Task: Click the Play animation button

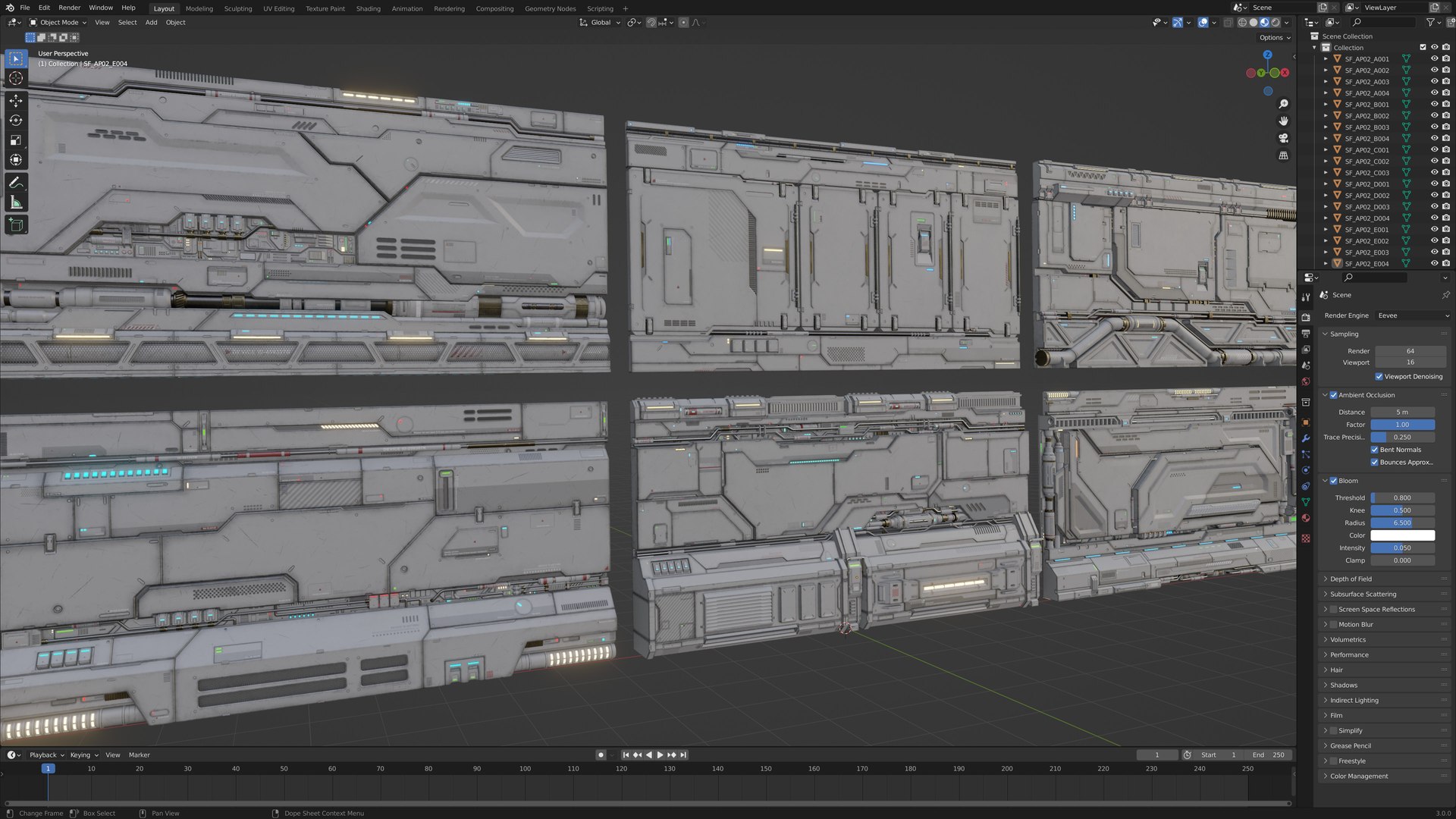Action: (660, 755)
